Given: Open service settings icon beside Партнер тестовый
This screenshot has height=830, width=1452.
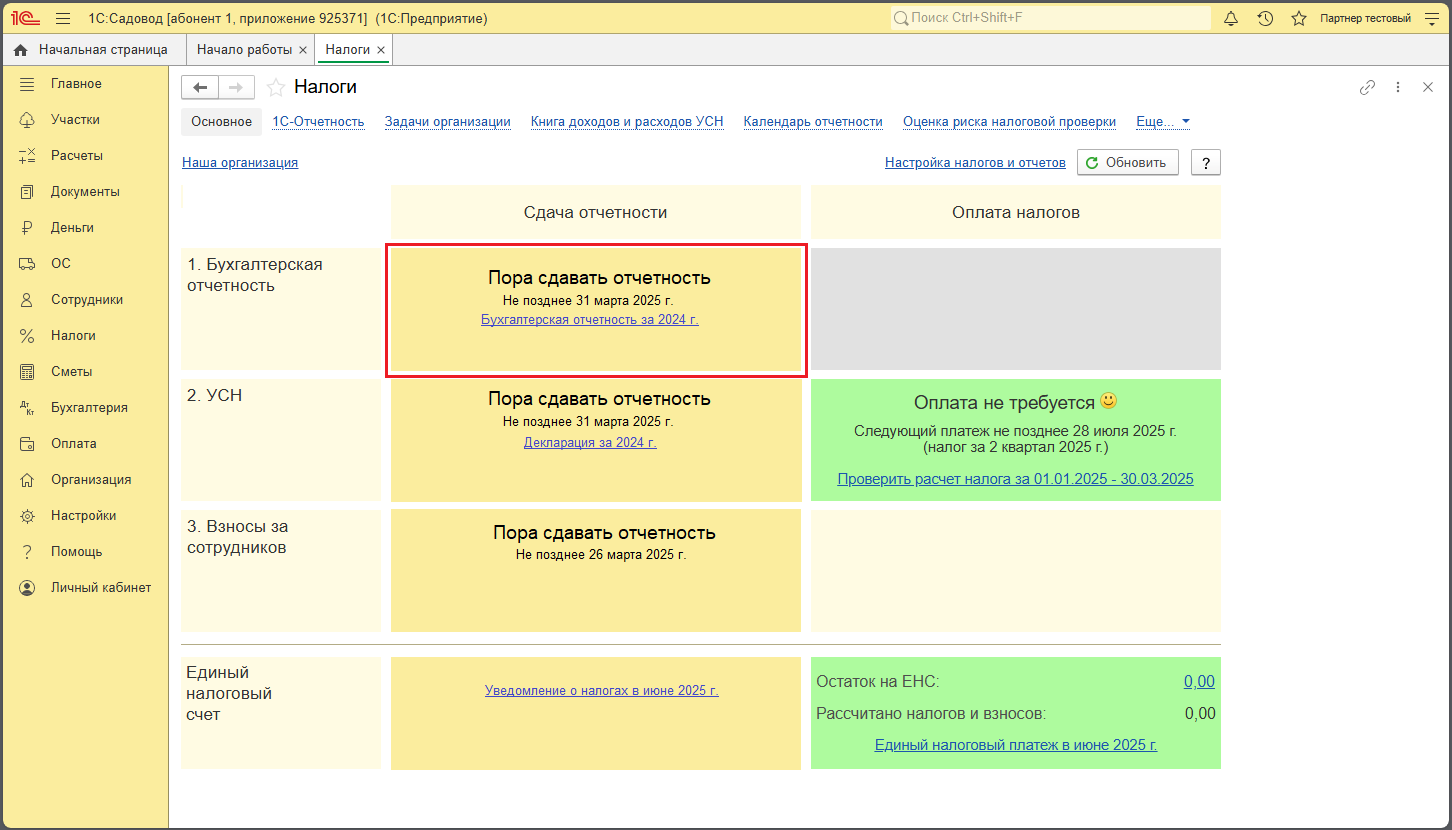Looking at the screenshot, I should [1431, 19].
